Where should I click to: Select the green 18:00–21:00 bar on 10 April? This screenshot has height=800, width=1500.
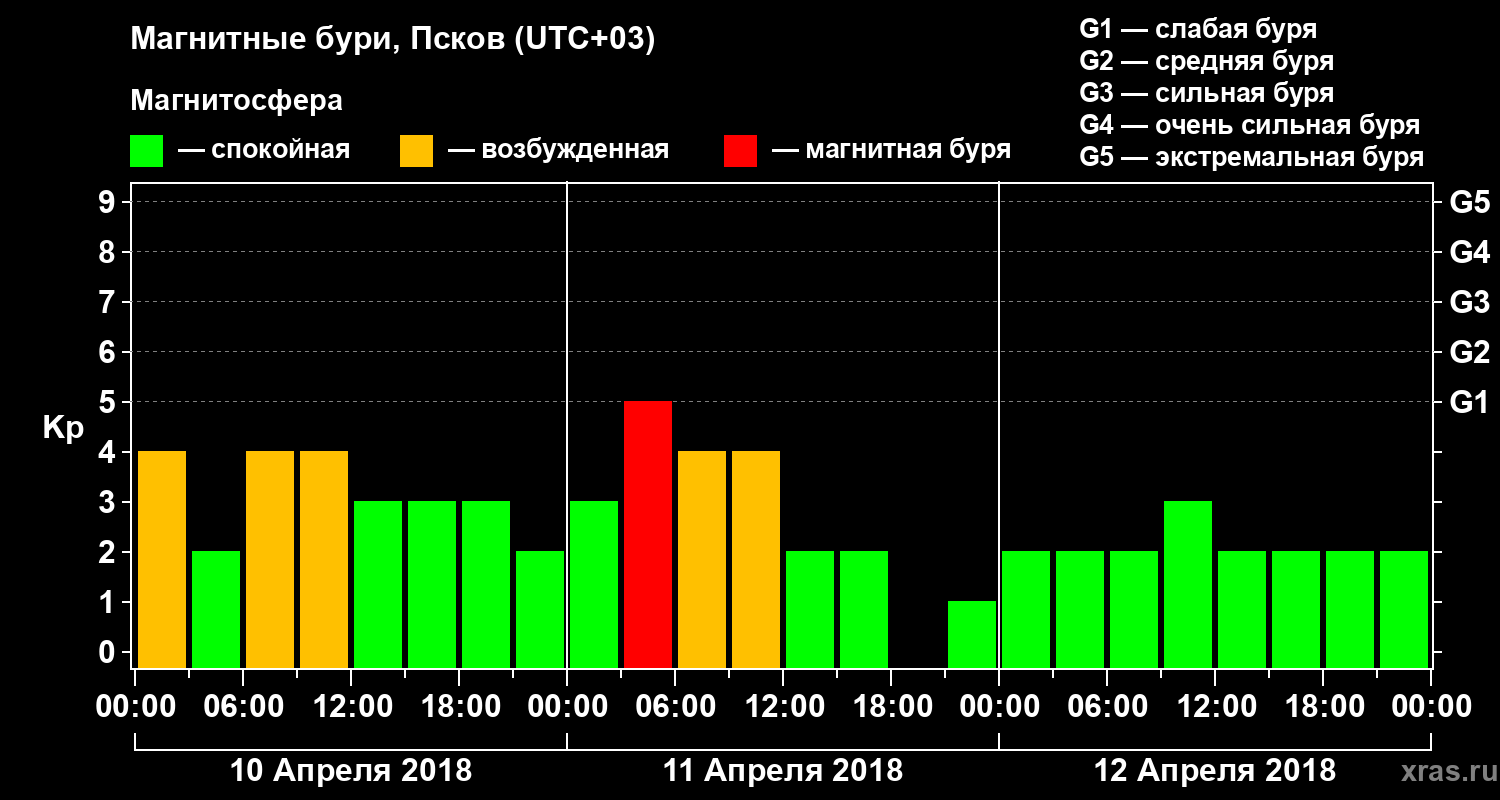click(x=486, y=584)
